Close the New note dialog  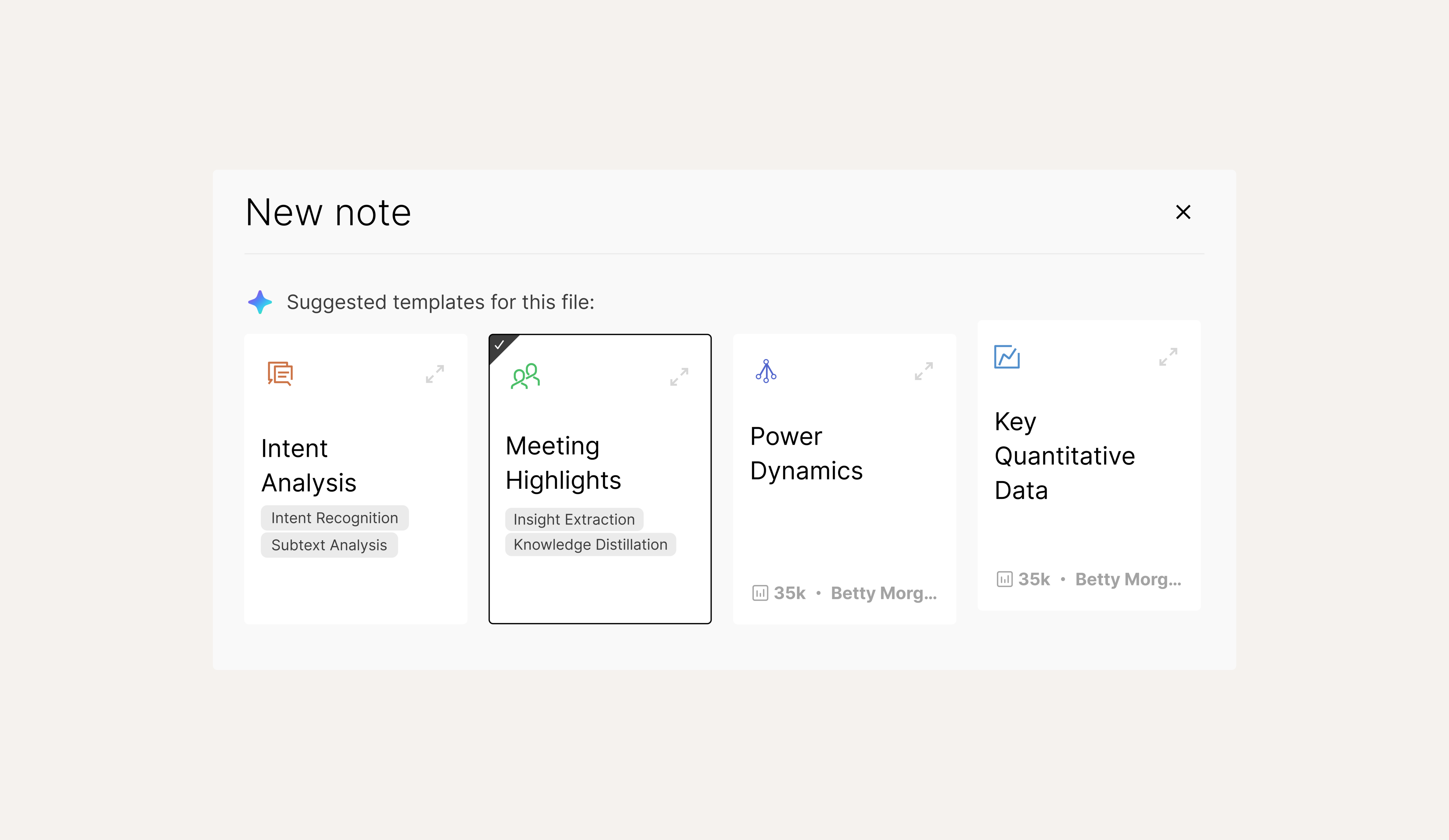pos(1183,212)
